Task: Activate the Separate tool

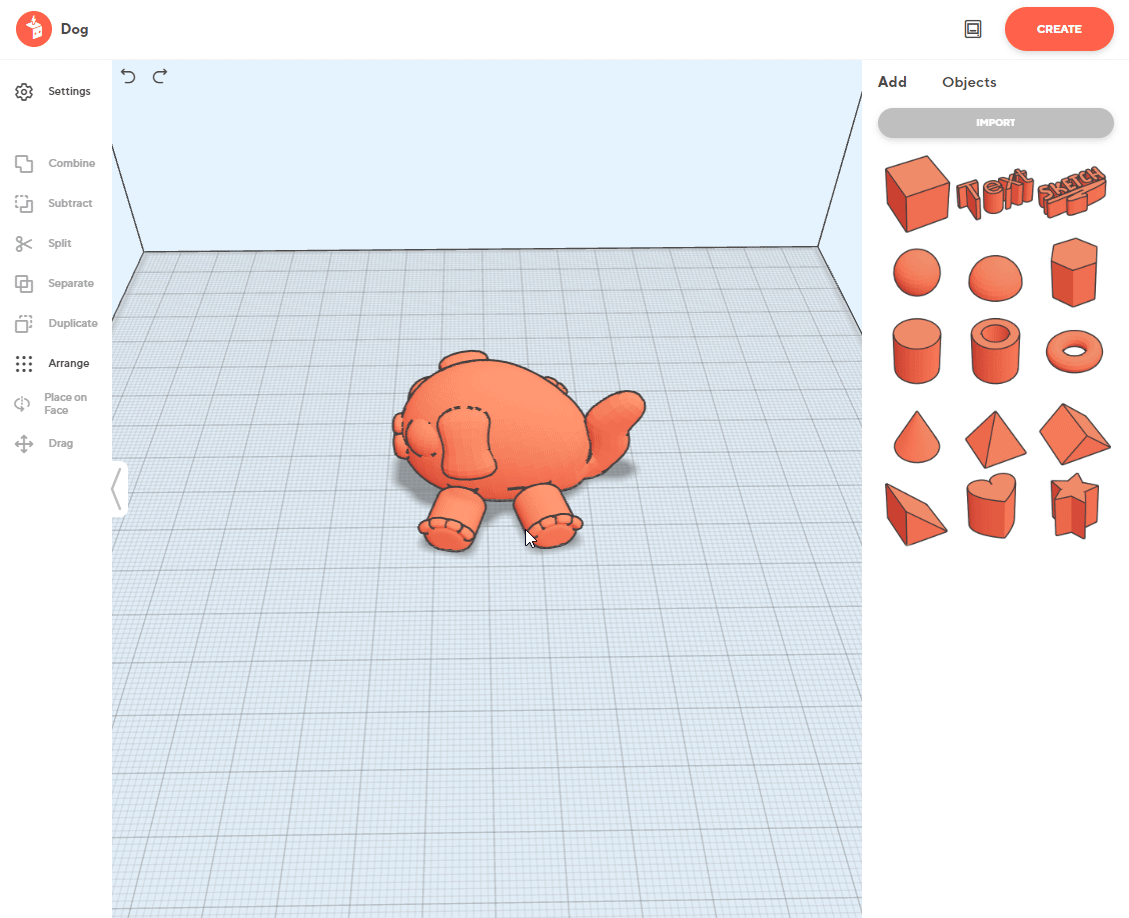Action: 56,284
